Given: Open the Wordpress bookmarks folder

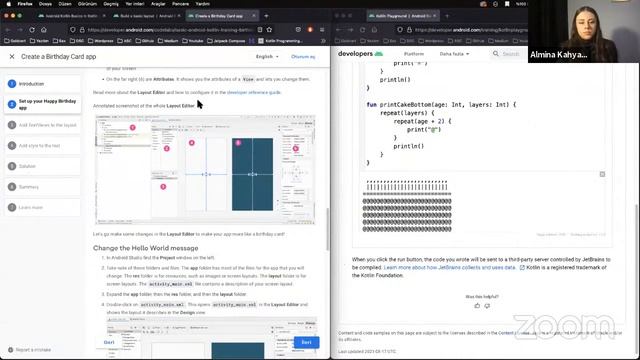Looking at the screenshot, I should [x=100, y=41].
